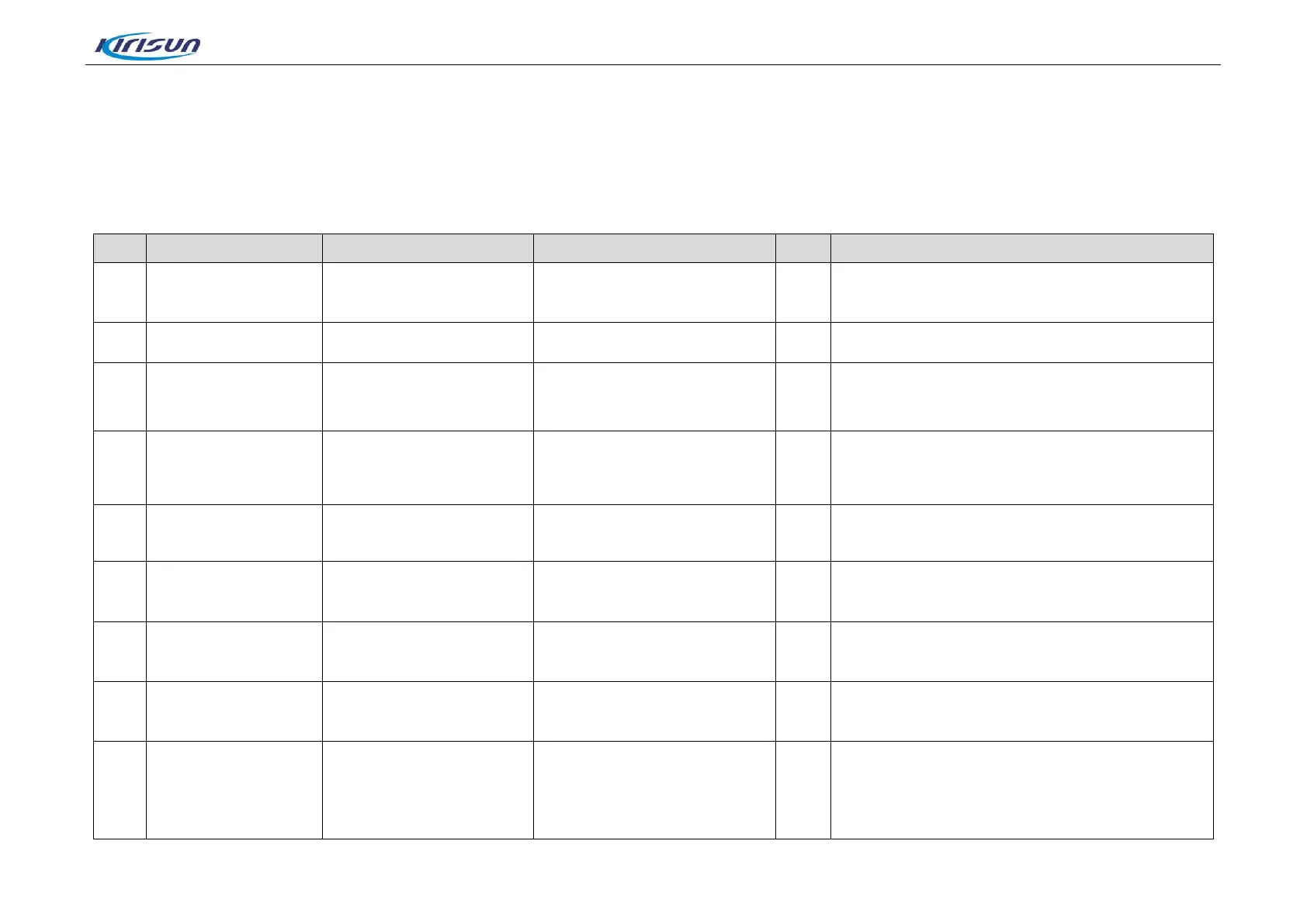Viewport: 1307px width, 924px height.
Task: Click the tall last row's first narrow cell
Action: [120, 790]
